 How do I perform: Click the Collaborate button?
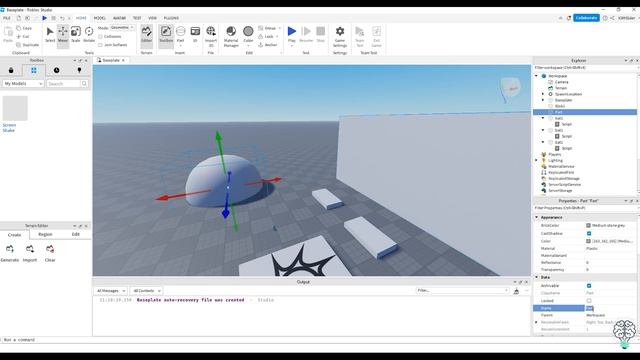(586, 18)
